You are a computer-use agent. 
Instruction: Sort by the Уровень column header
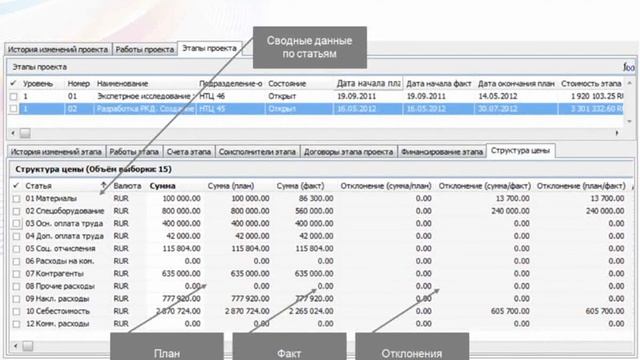pos(38,84)
